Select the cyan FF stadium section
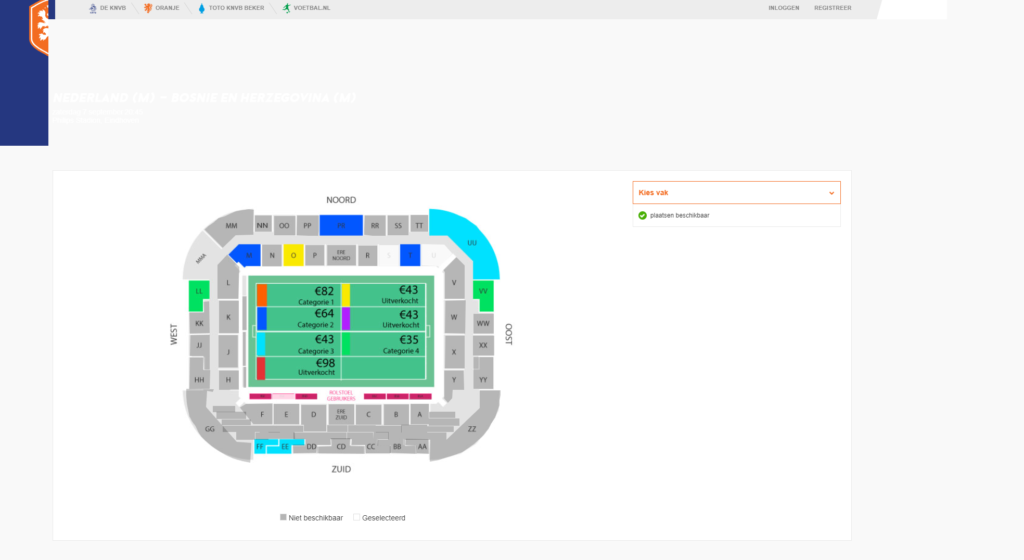The width and height of the screenshot is (1024, 560). pos(261,447)
